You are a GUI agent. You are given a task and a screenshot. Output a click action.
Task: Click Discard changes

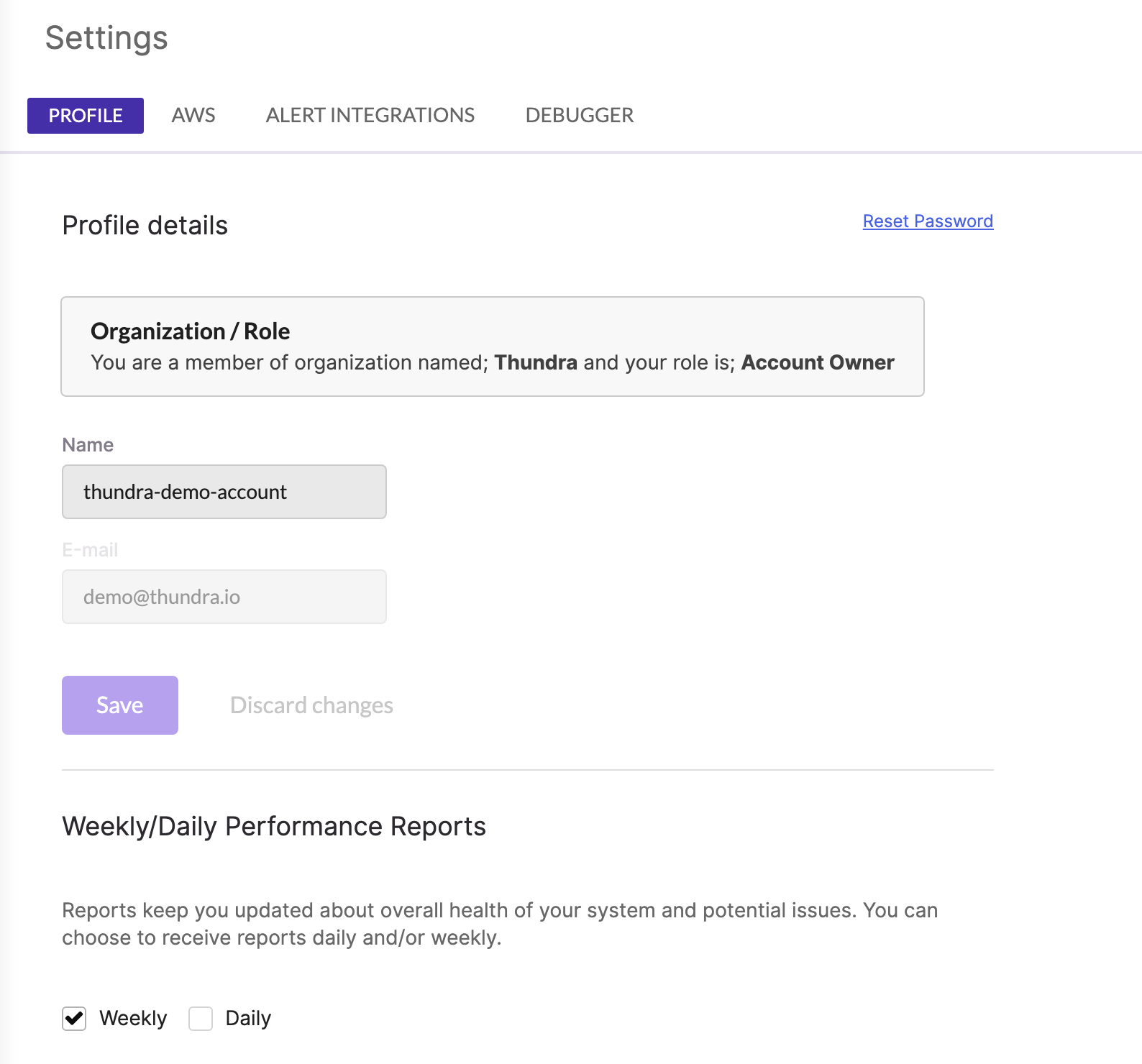(311, 705)
